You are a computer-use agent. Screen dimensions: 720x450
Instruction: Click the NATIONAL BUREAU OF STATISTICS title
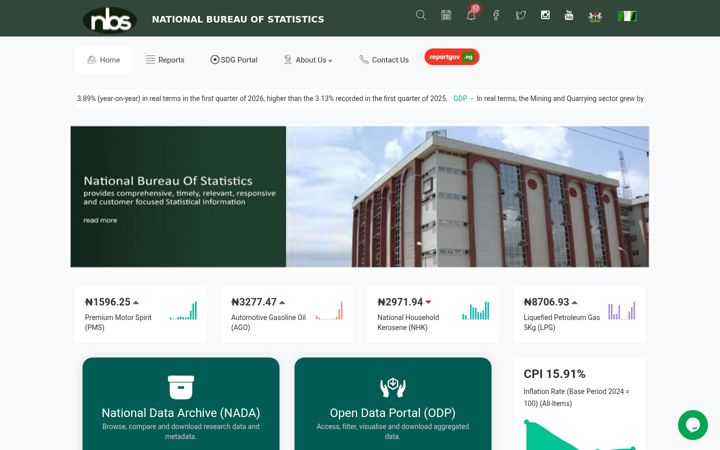pyautogui.click(x=238, y=19)
